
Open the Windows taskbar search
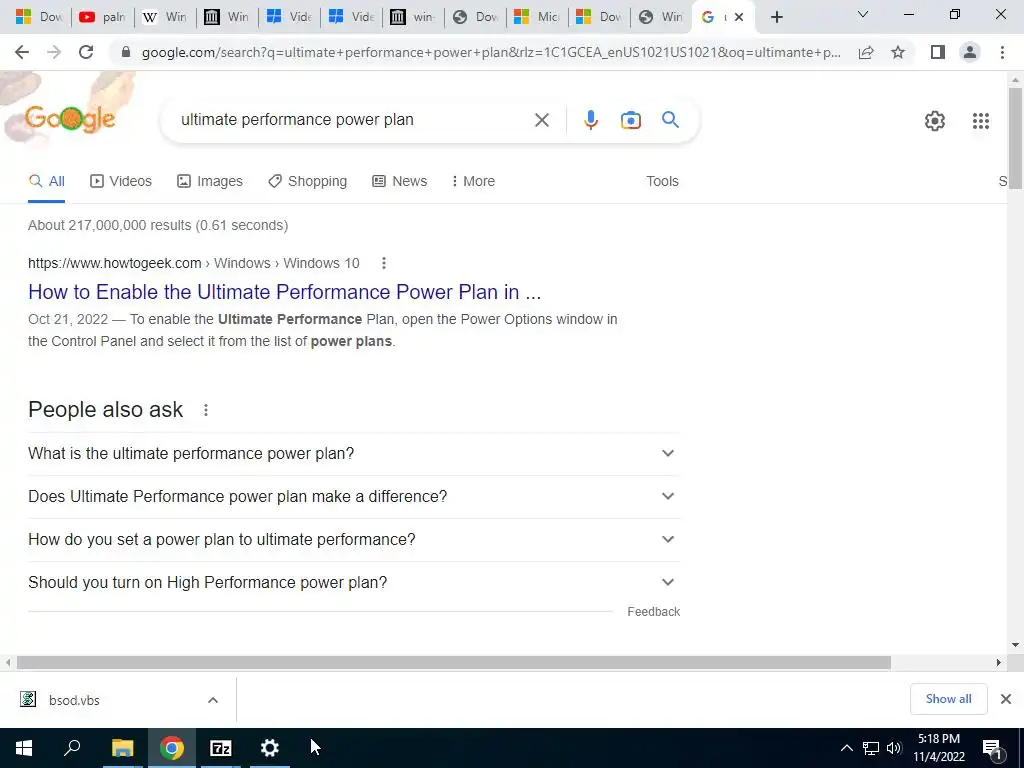[x=72, y=748]
